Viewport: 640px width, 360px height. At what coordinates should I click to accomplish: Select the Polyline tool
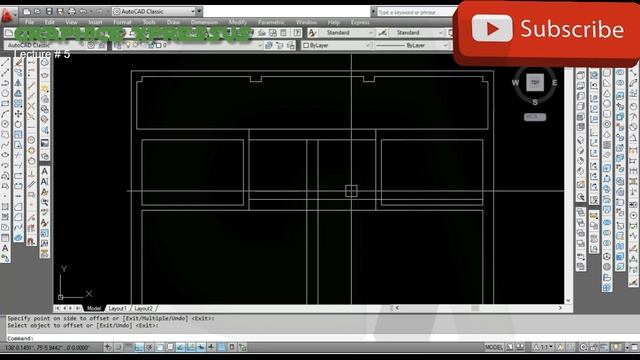(x=5, y=83)
